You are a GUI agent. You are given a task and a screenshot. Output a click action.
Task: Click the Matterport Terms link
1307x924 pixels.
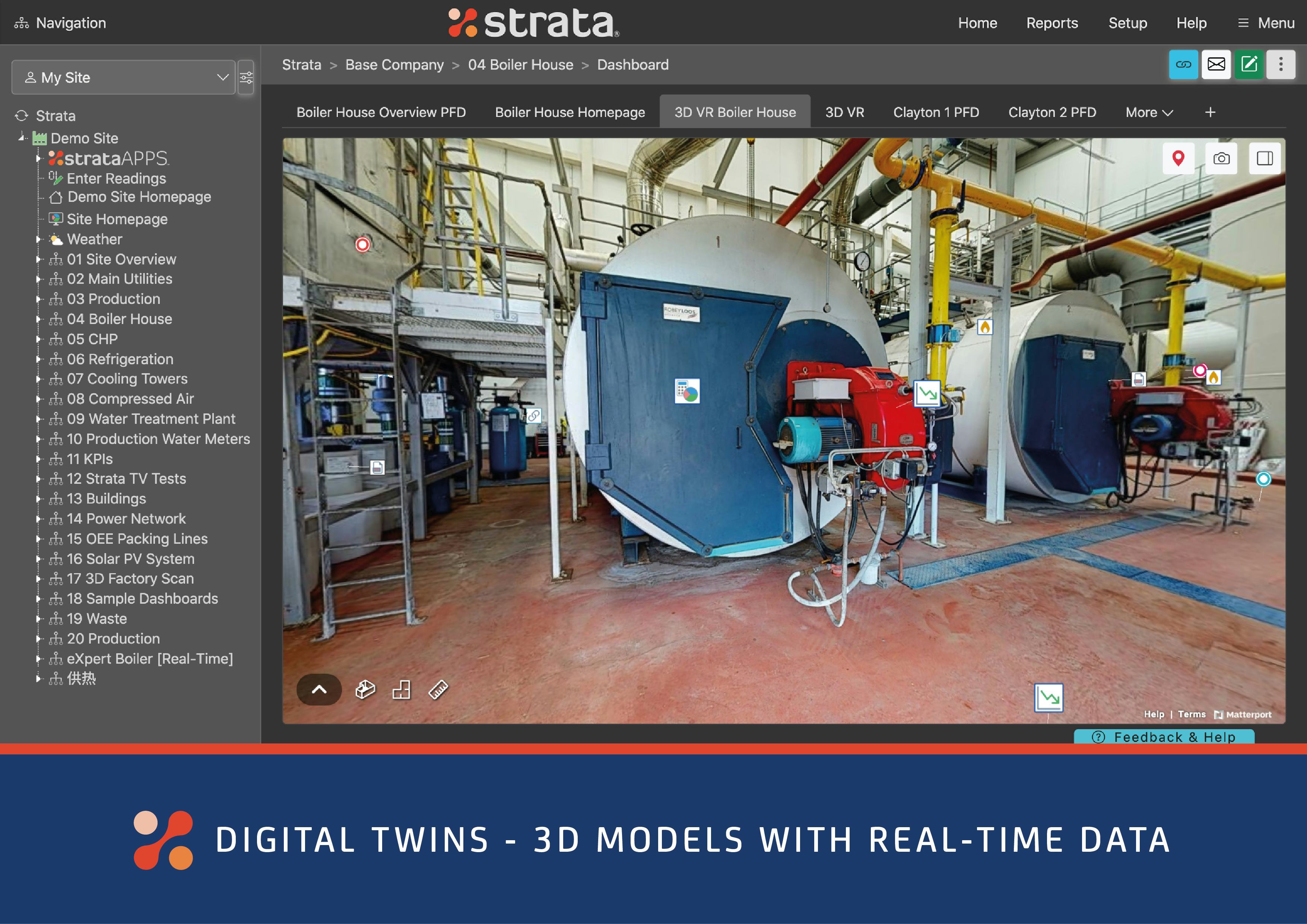pyautogui.click(x=1192, y=714)
